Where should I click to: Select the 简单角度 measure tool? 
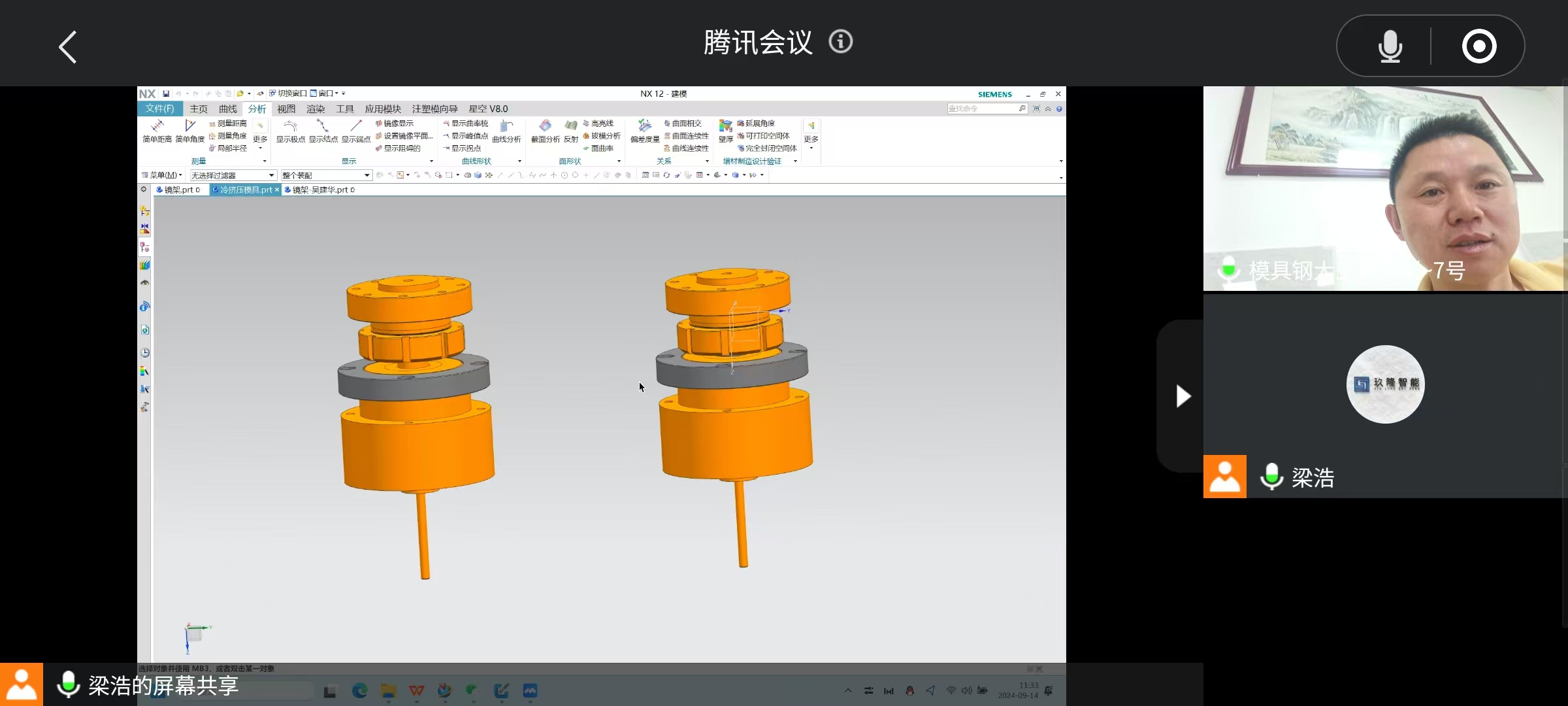[x=189, y=129]
